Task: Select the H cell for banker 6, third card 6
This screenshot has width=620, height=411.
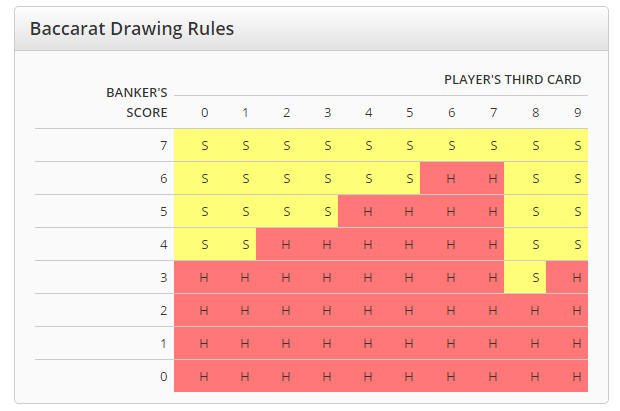Action: 451,179
